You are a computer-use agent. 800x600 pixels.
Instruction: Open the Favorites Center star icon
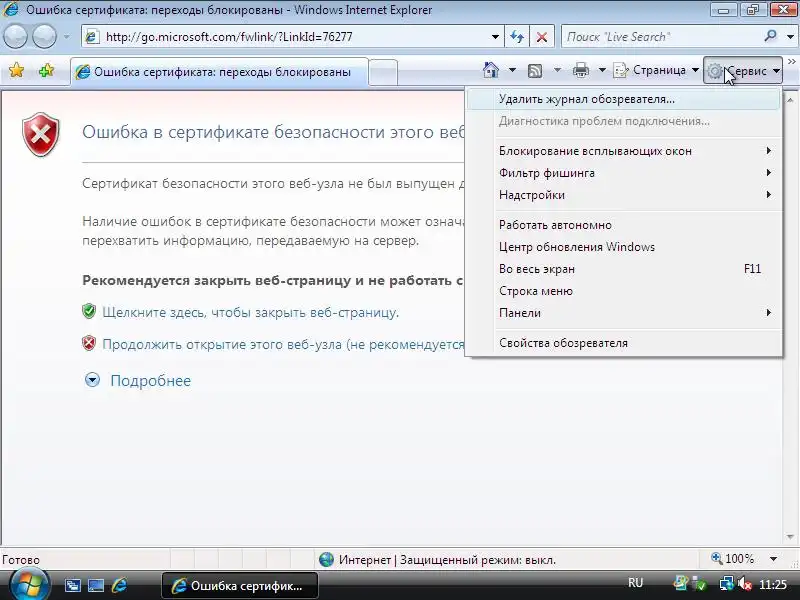tap(16, 70)
